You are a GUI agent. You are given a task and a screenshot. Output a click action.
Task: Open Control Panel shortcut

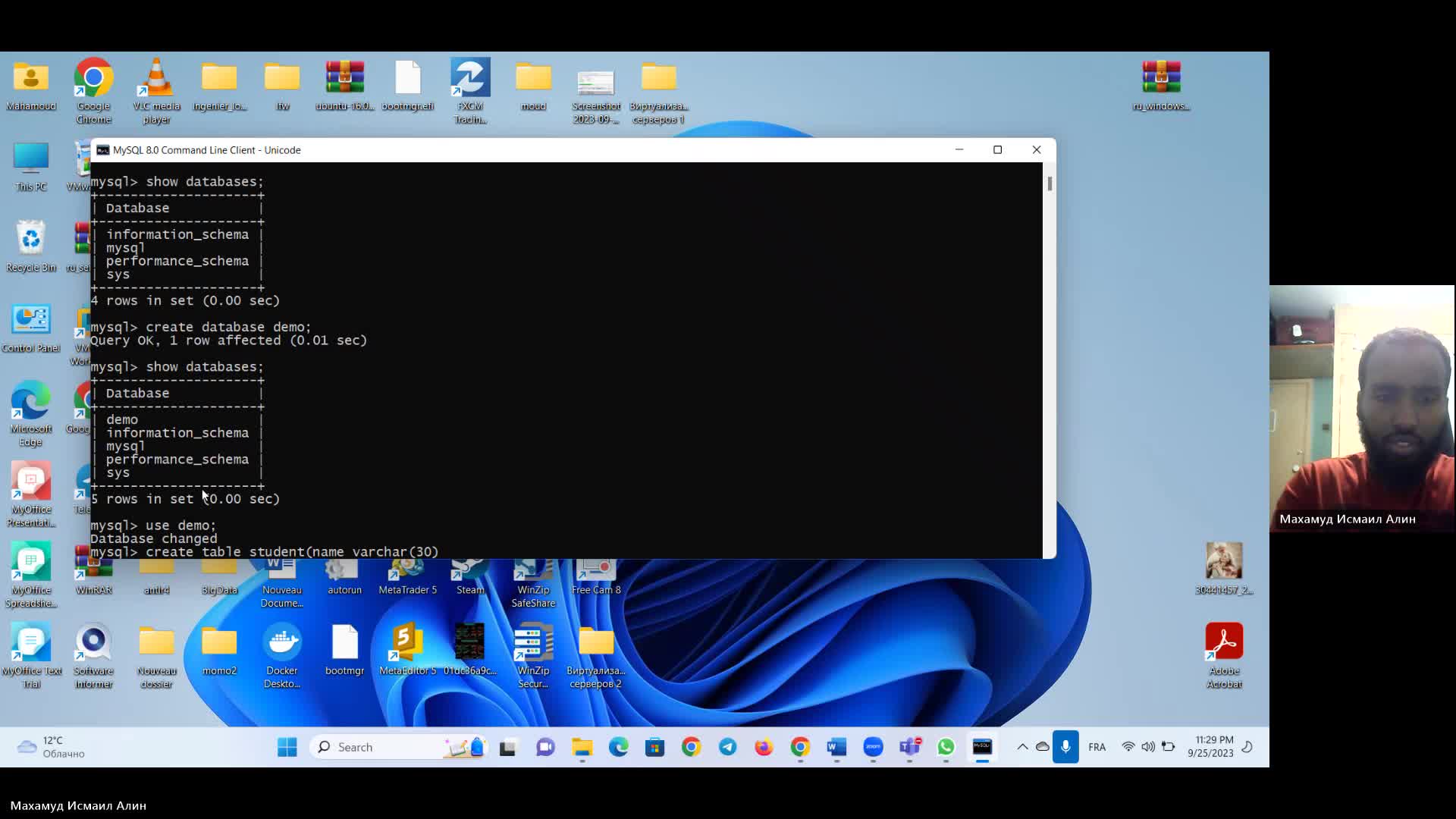pos(31,328)
